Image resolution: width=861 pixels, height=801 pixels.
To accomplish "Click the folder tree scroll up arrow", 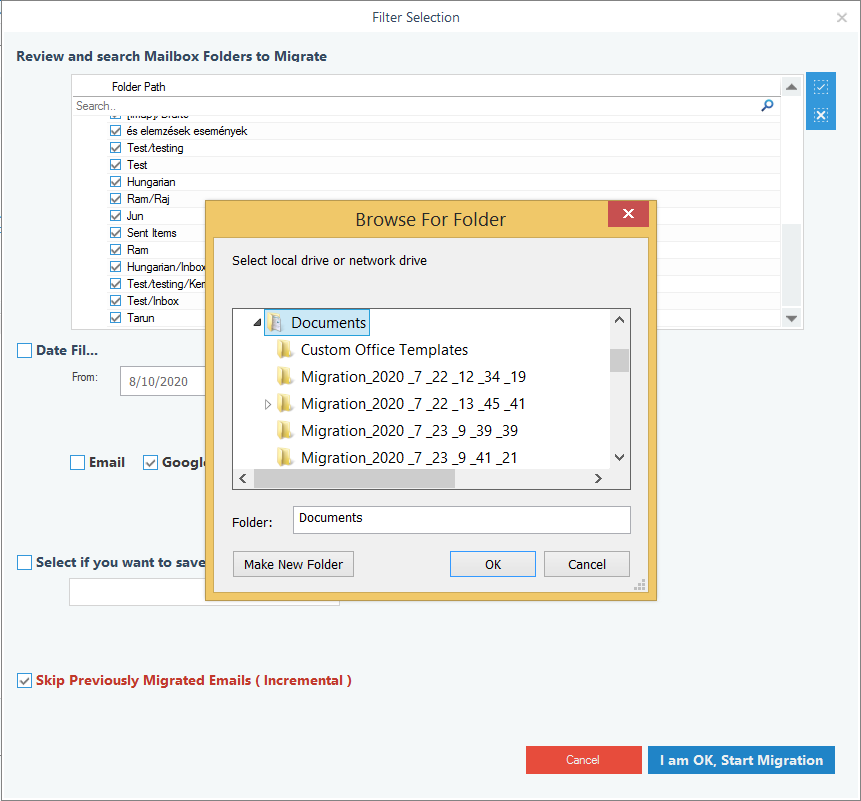I will pyautogui.click(x=619, y=320).
